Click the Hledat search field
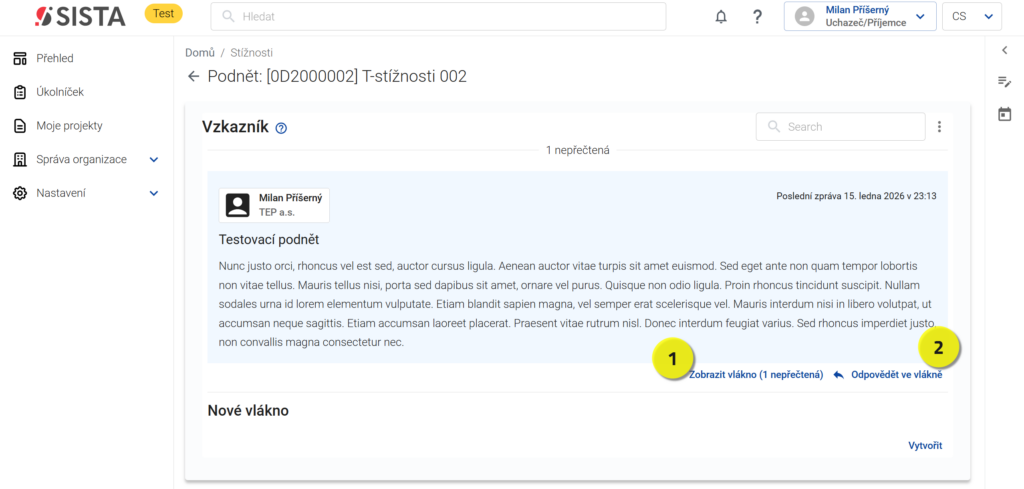Screen dimensions: 1024x489 [x=437, y=17]
